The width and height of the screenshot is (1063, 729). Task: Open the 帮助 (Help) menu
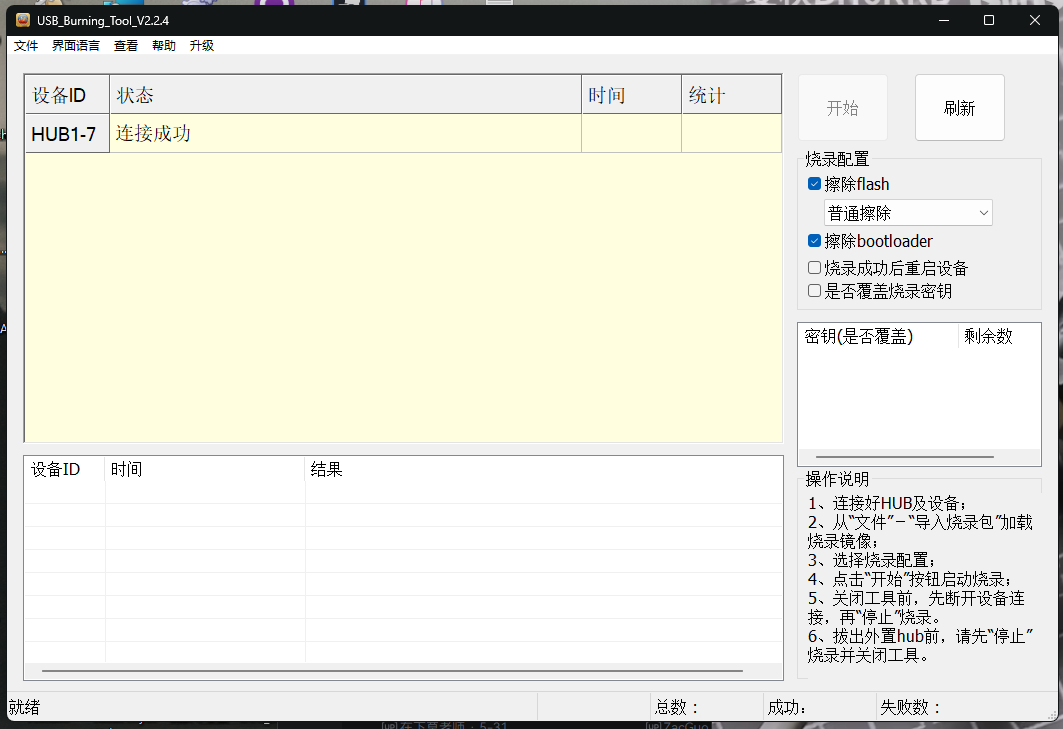[x=163, y=45]
